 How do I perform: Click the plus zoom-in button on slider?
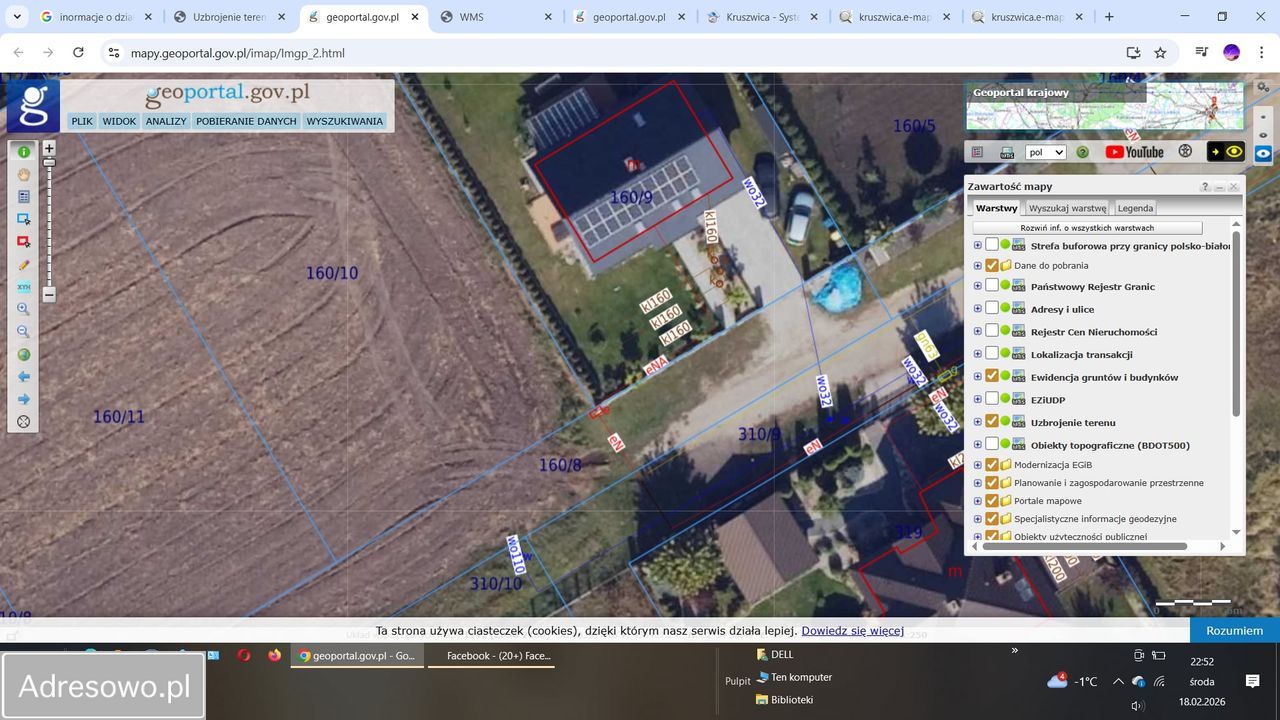tap(49, 148)
